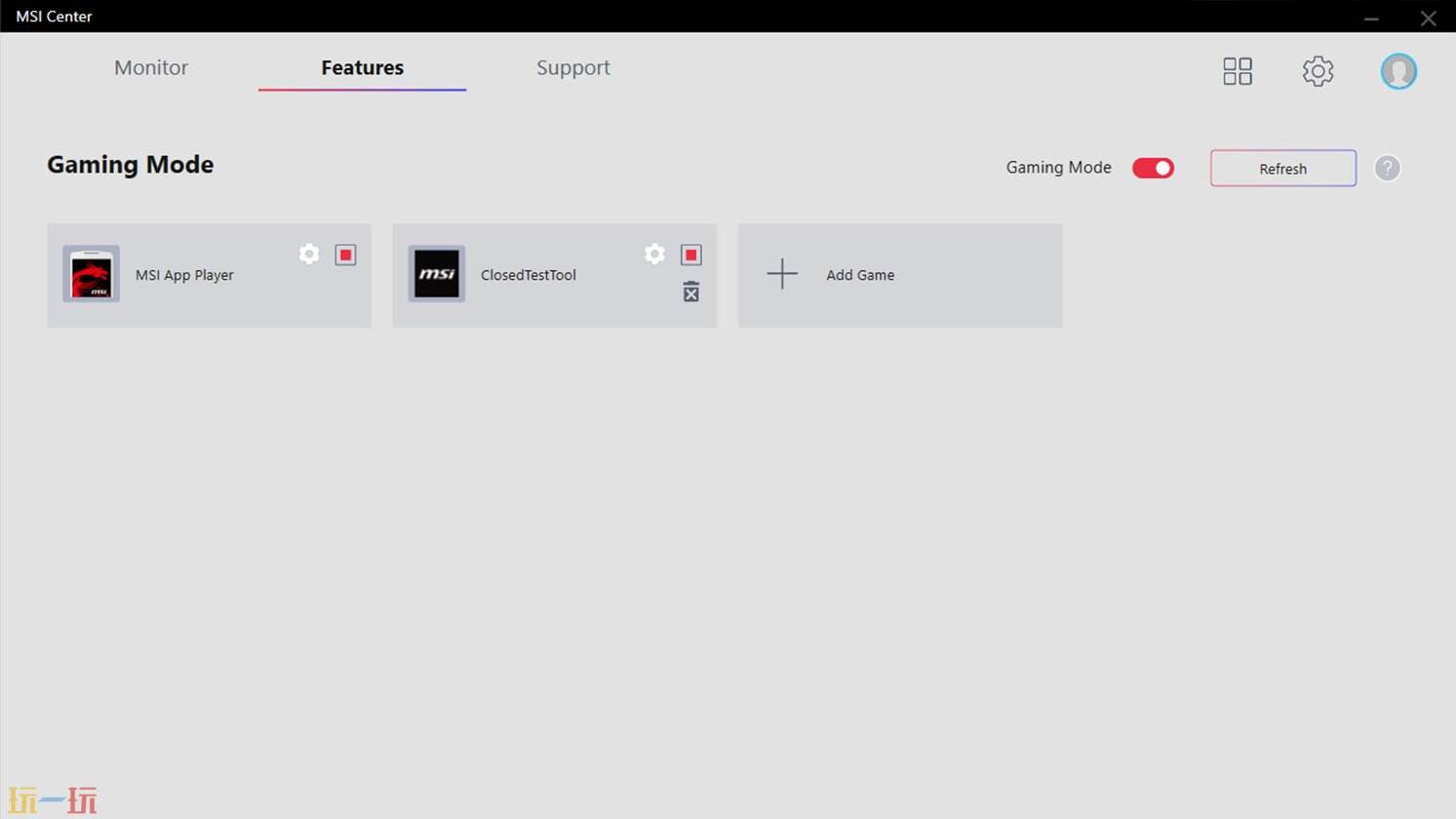Image resolution: width=1456 pixels, height=819 pixels.
Task: Toggle red square on MSI App Player
Action: coord(345,254)
